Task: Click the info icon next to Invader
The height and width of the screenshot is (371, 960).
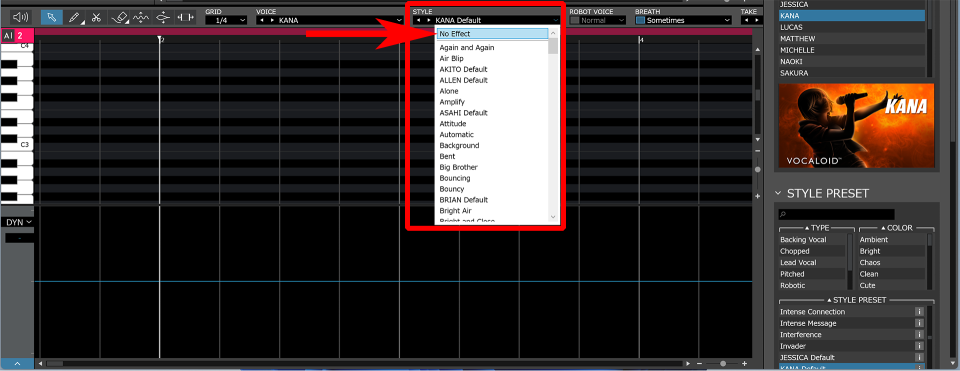Action: 918,346
